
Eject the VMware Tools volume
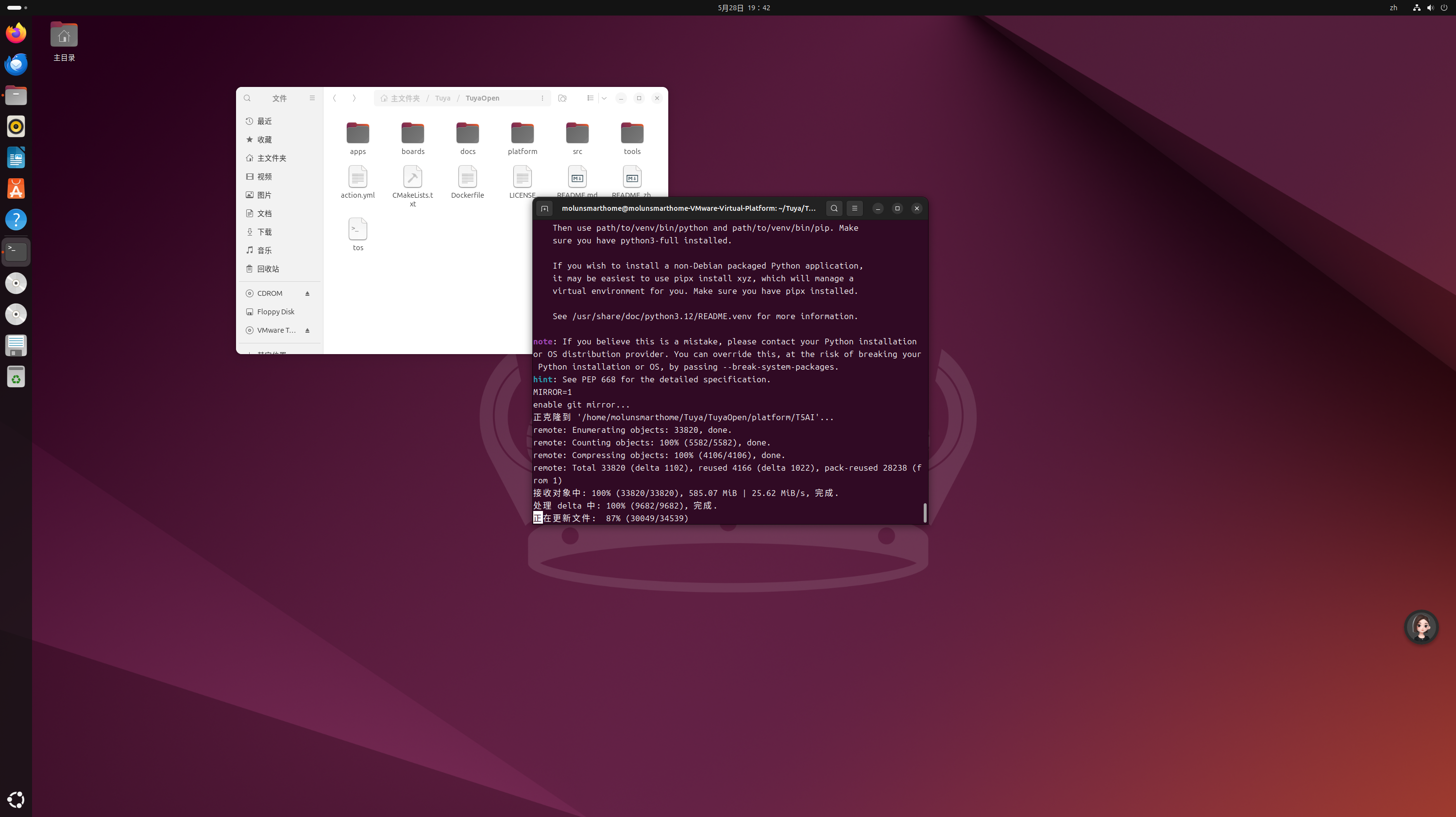307,331
